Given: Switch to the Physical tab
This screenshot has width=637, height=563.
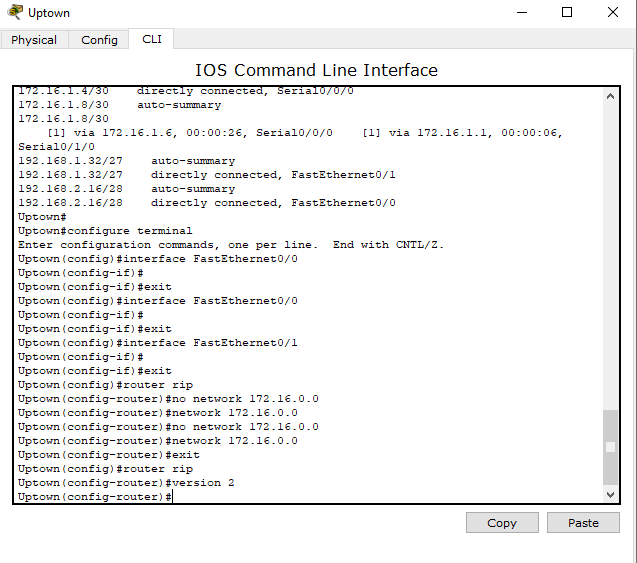Looking at the screenshot, I should pyautogui.click(x=34, y=40).
